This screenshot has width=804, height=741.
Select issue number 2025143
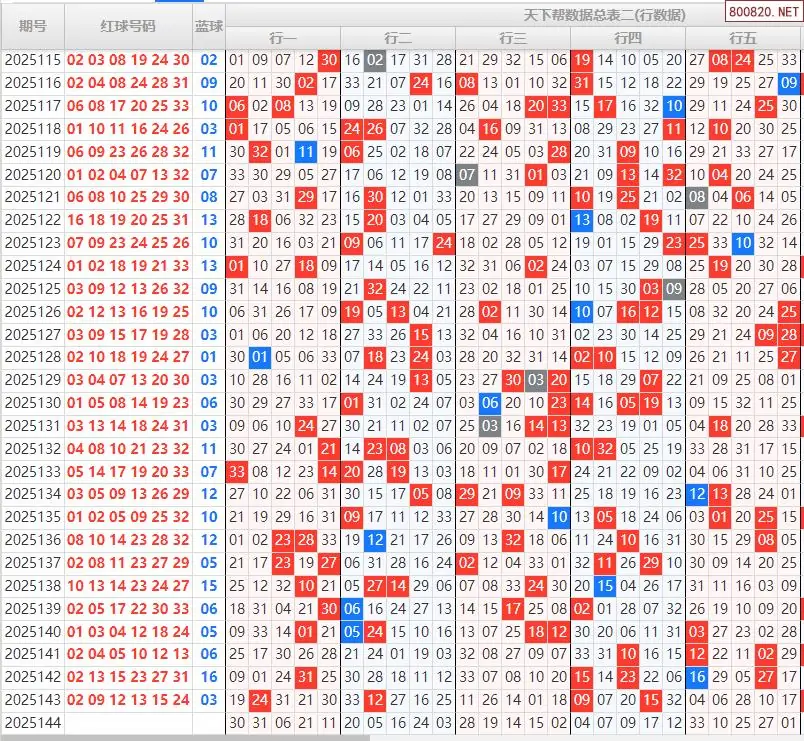pos(32,700)
